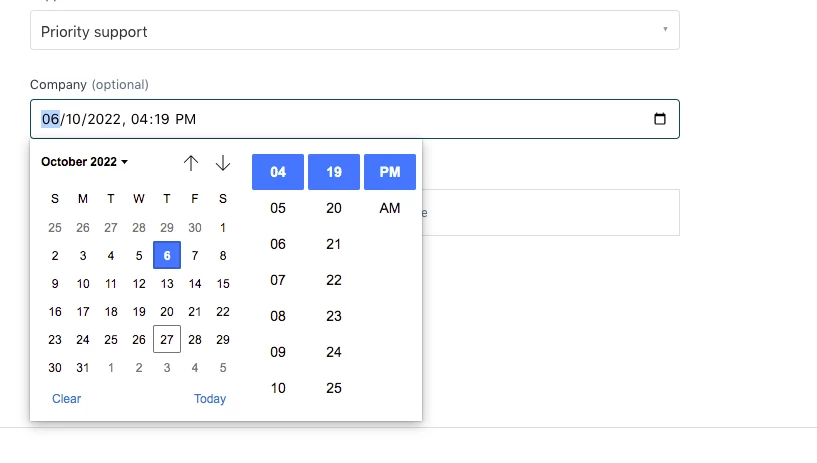
Task: Click the Clear link in calendar
Action: (67, 399)
